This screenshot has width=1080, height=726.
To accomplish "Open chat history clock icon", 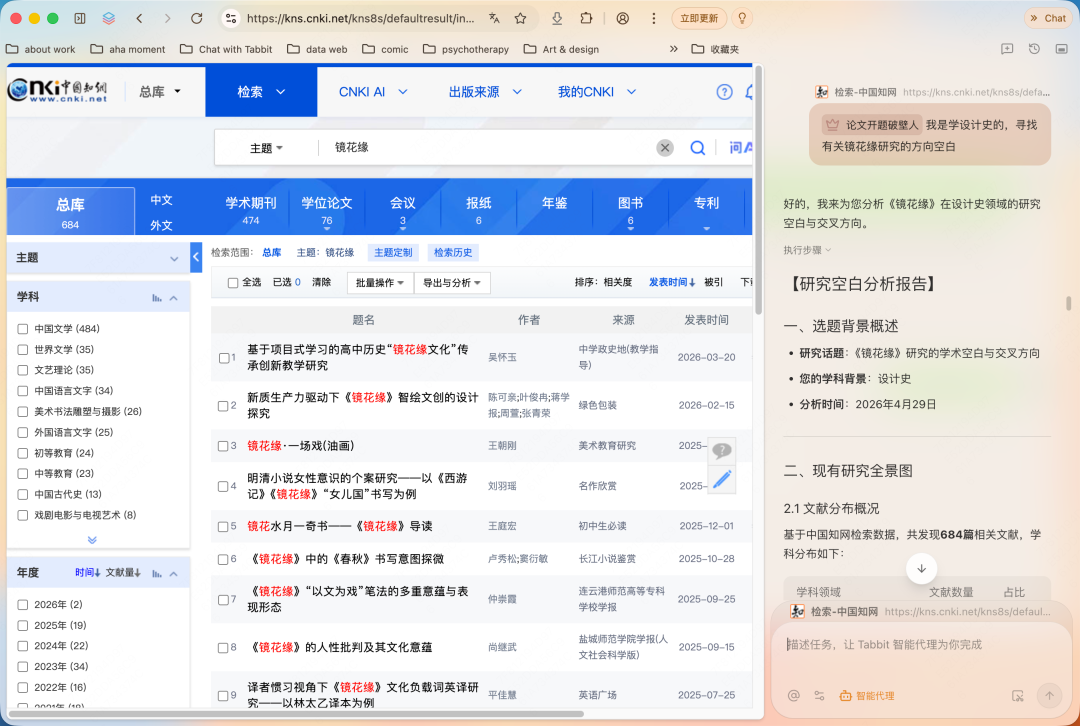I will (1034, 49).
